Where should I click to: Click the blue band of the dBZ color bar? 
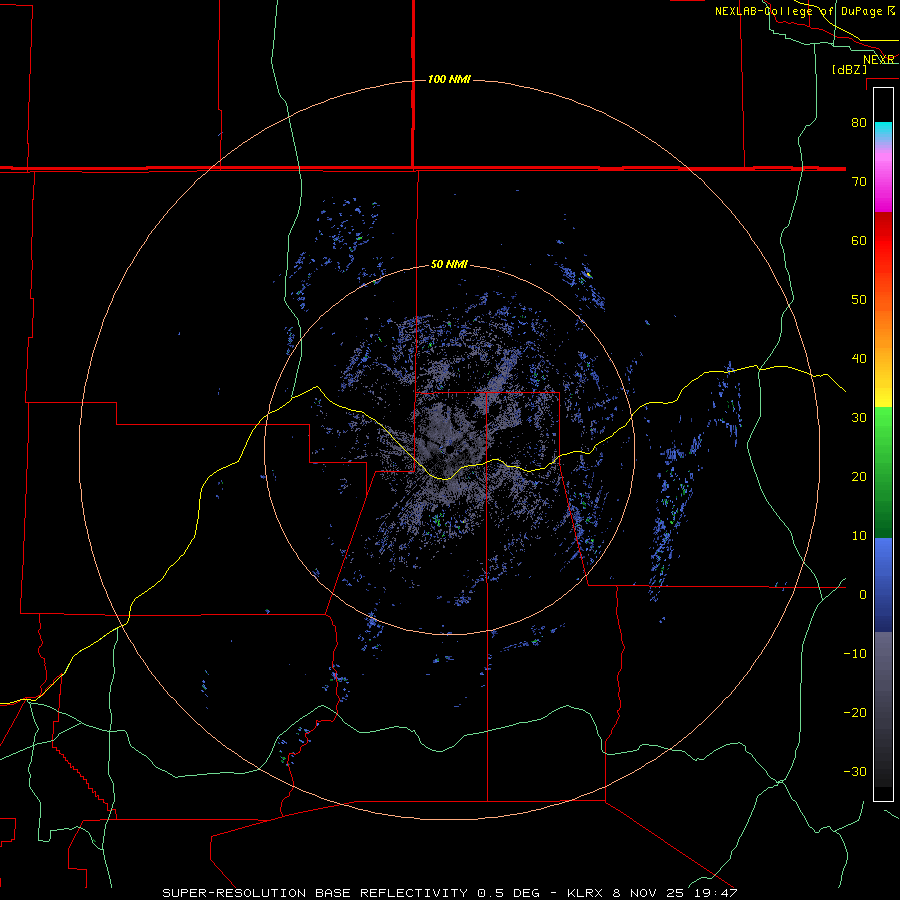click(883, 584)
